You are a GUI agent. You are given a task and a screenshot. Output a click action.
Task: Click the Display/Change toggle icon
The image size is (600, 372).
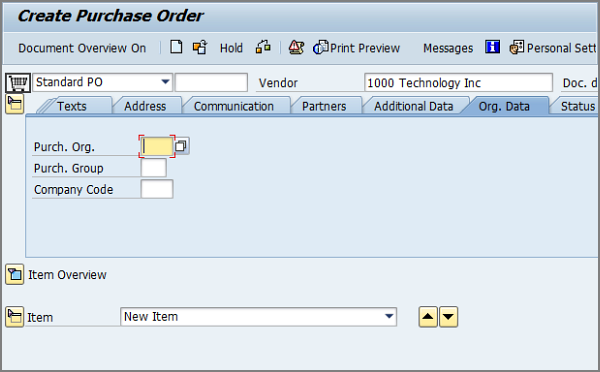pos(263,47)
